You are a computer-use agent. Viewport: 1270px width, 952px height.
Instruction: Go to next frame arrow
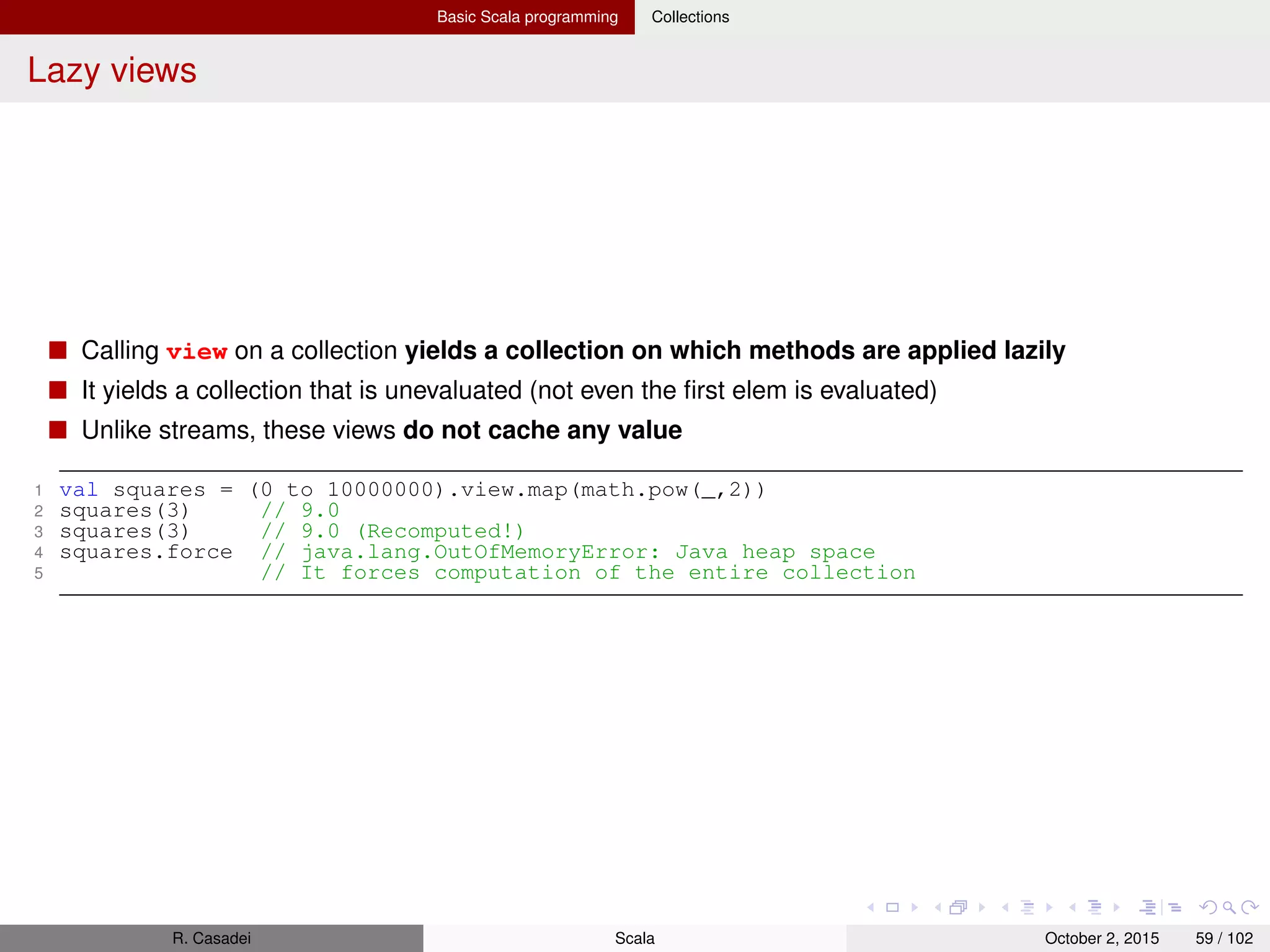[x=982, y=907]
